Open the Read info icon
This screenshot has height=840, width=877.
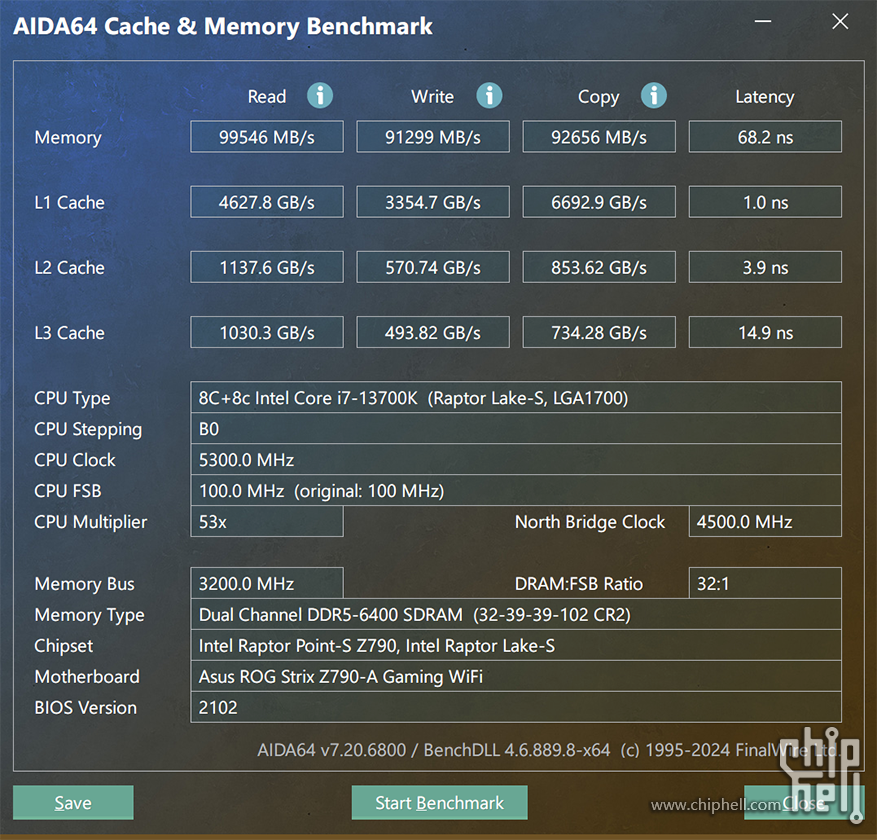[x=320, y=96]
